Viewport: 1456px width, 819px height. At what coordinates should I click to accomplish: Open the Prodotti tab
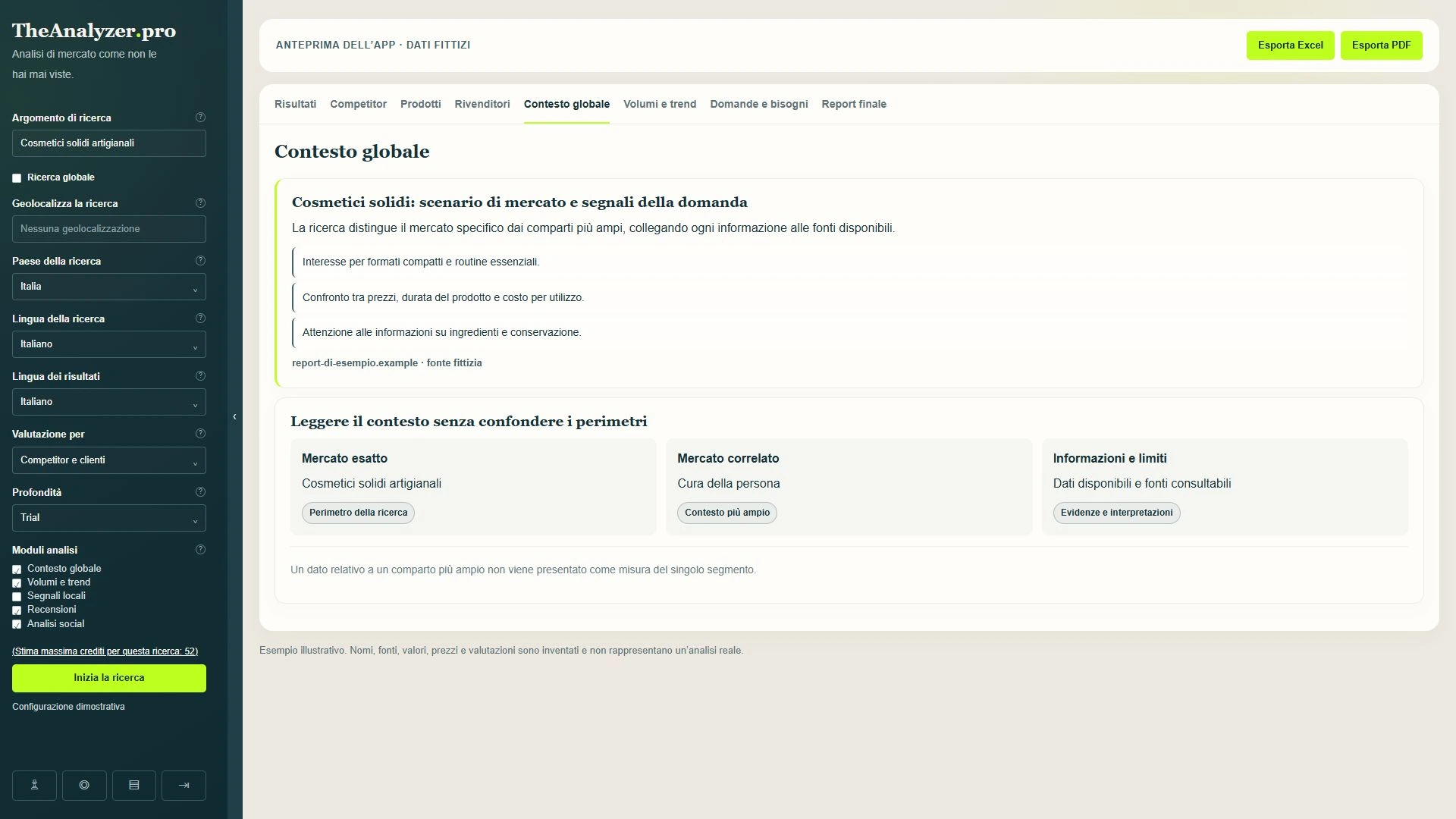(421, 105)
